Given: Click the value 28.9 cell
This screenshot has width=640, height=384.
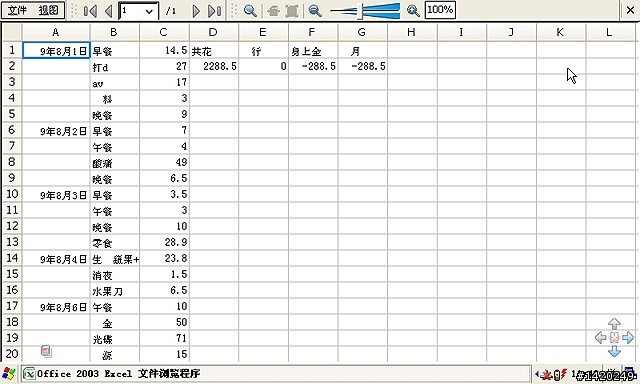Looking at the screenshot, I should 164,243.
